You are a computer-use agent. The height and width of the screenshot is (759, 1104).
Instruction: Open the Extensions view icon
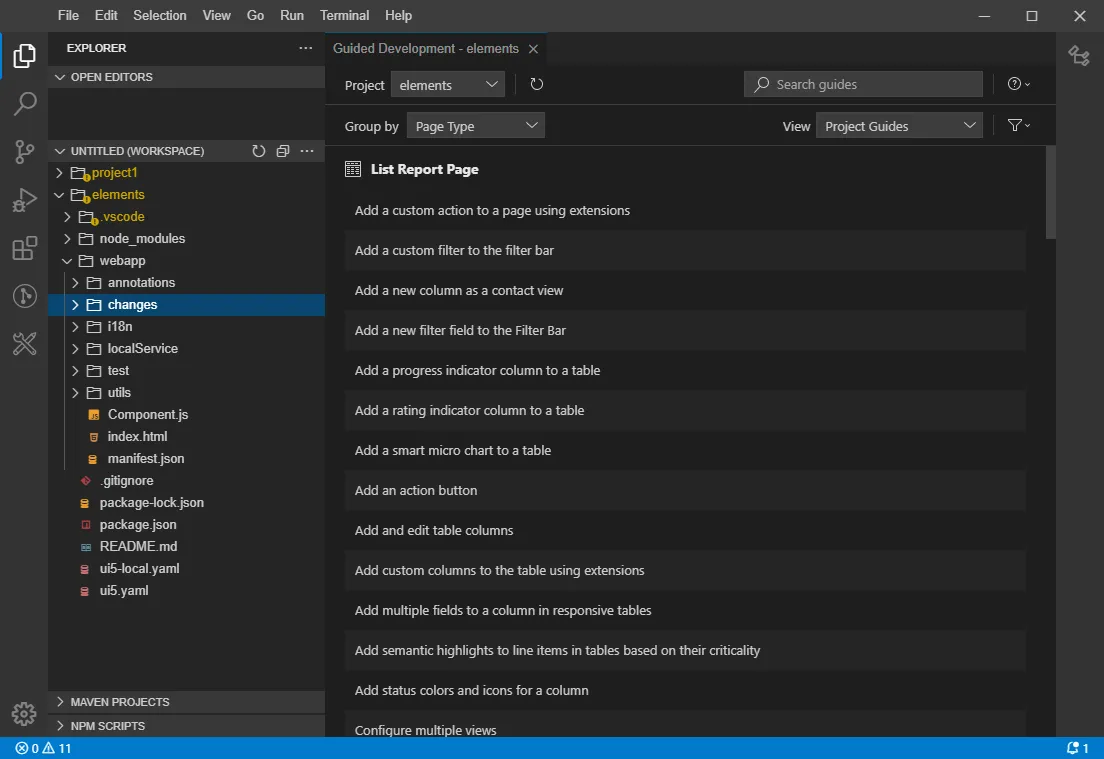pyautogui.click(x=24, y=248)
